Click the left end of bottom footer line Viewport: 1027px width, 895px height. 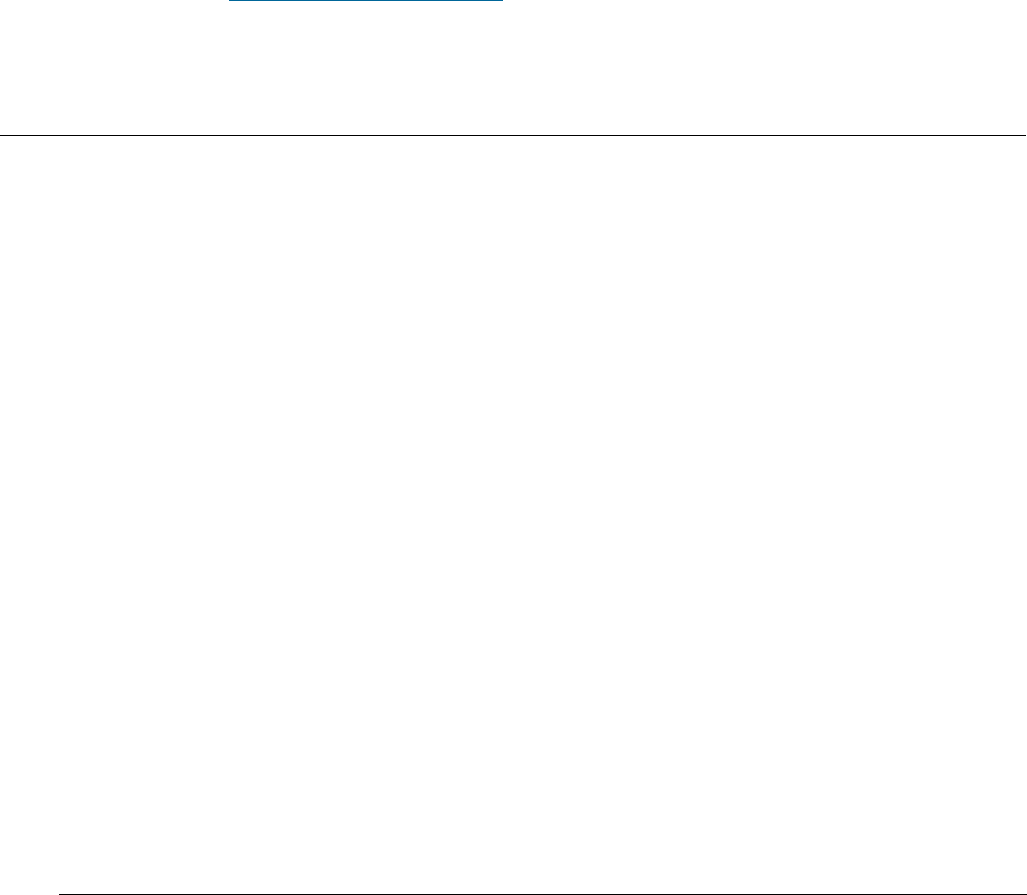coord(61,894)
